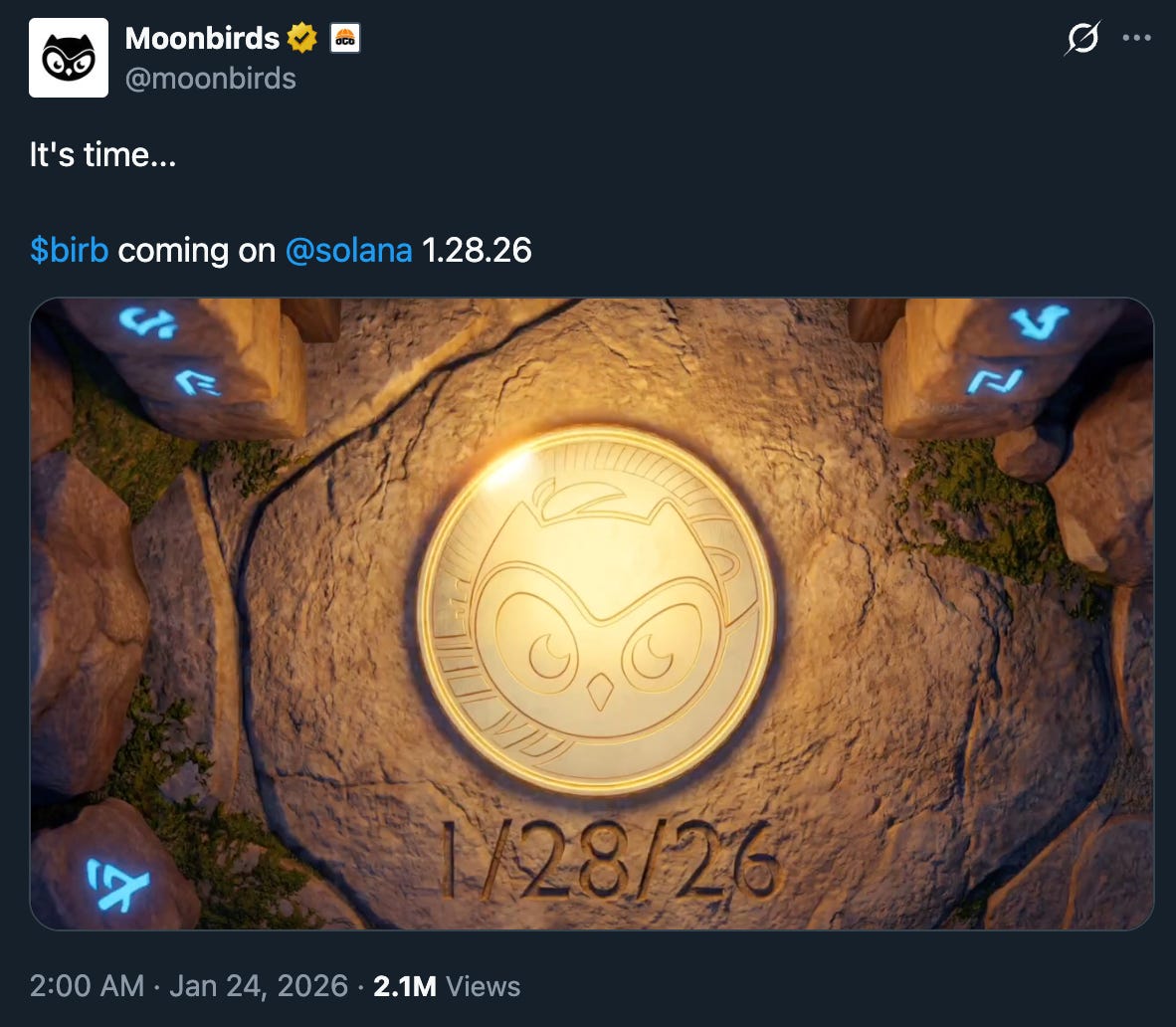This screenshot has width=1176, height=1027.
Task: Follow the @solana mention link
Action: [349, 251]
